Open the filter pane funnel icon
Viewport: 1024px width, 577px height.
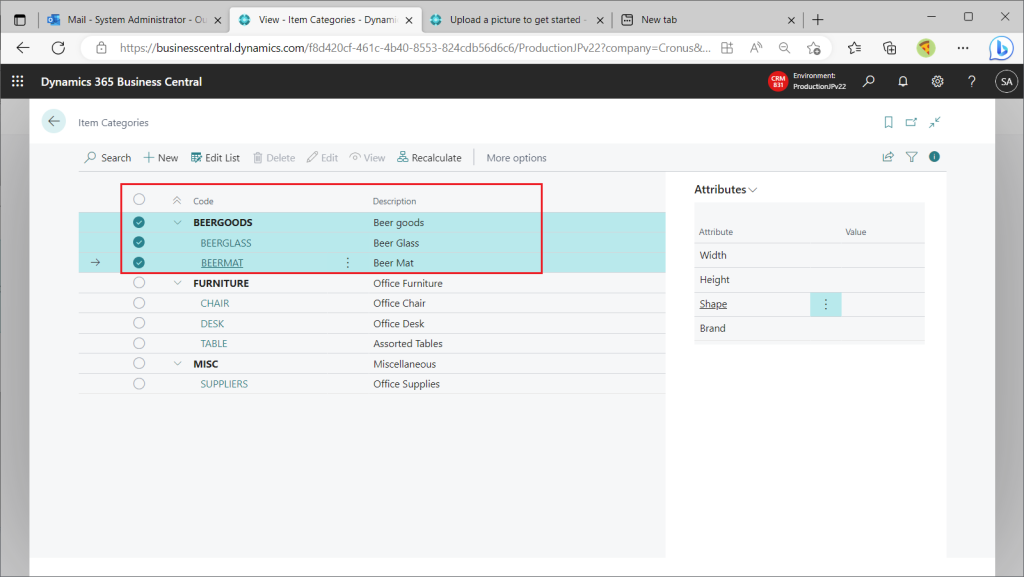click(911, 157)
